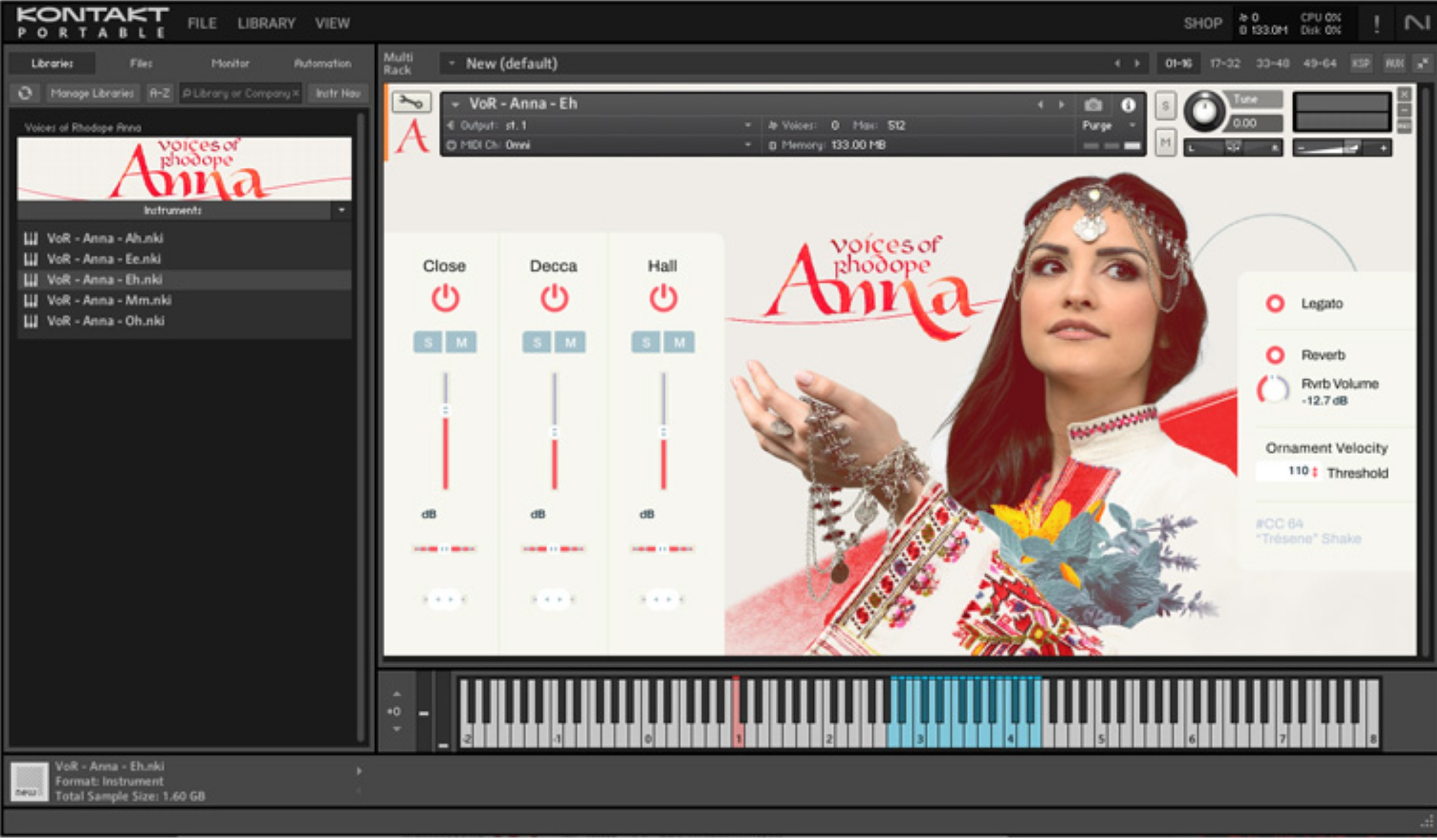Toggle the AUX sends button
This screenshot has width=1437, height=840.
tap(1394, 63)
